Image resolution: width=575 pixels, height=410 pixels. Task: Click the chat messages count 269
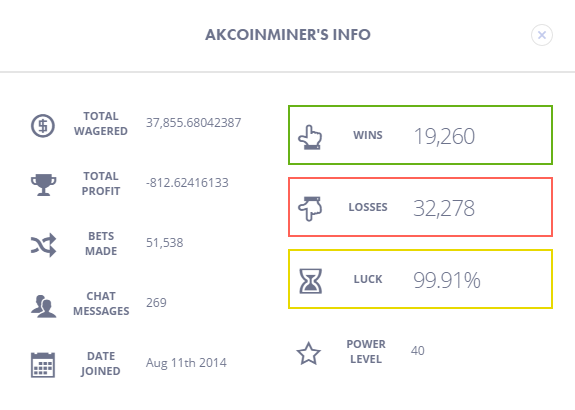pyautogui.click(x=156, y=303)
